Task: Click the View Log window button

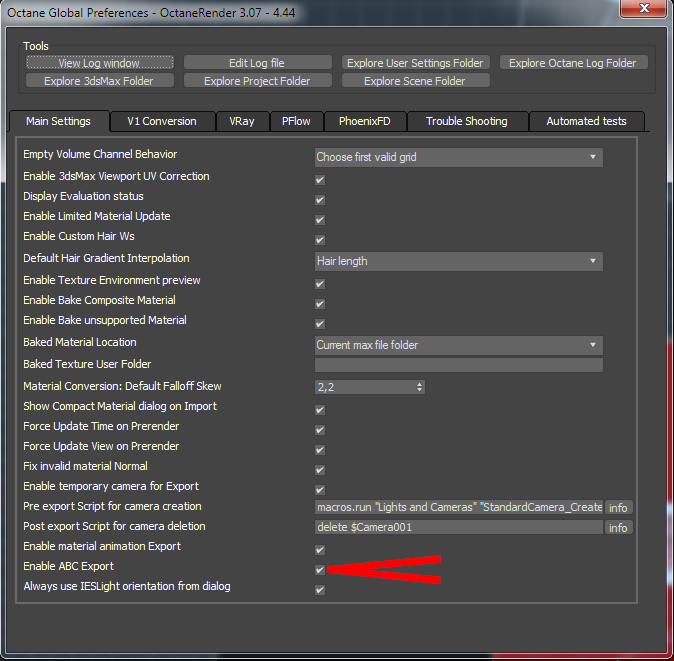Action: click(x=100, y=63)
